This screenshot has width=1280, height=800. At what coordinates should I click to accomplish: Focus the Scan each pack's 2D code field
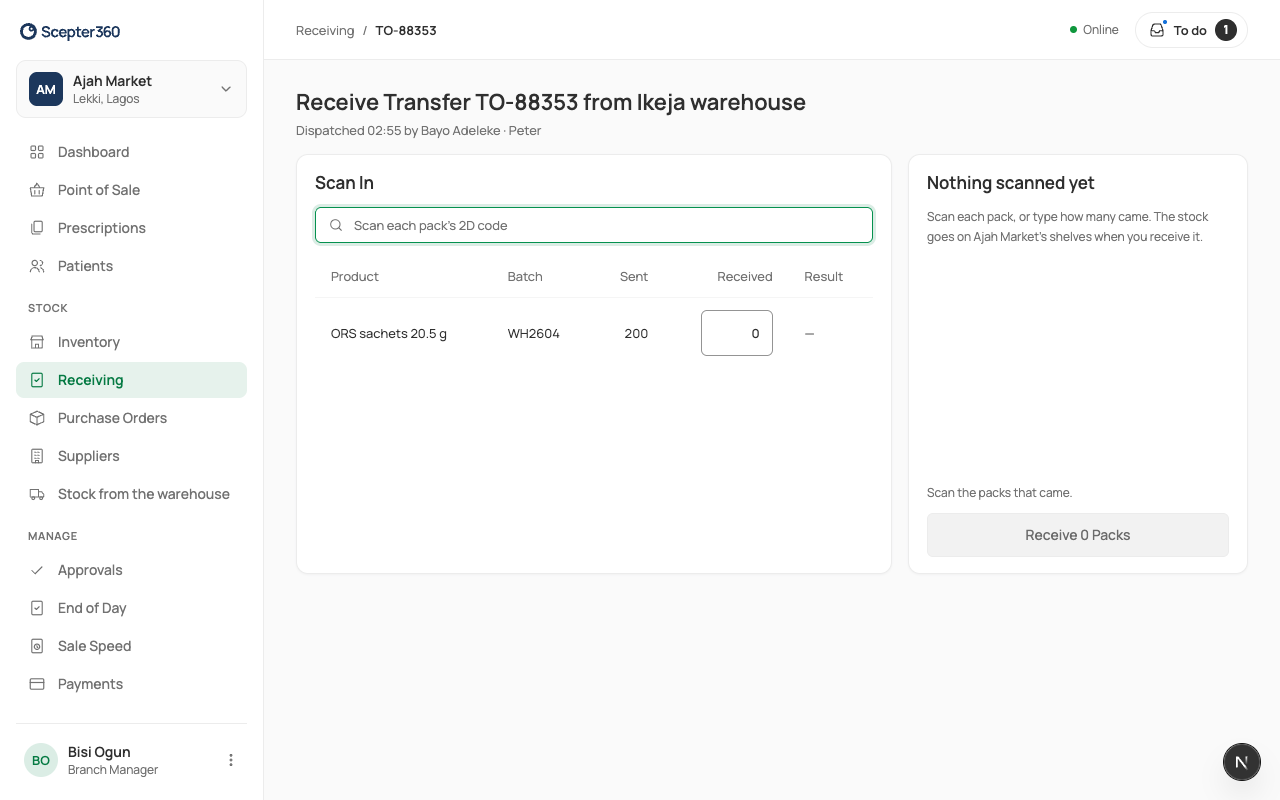click(594, 225)
